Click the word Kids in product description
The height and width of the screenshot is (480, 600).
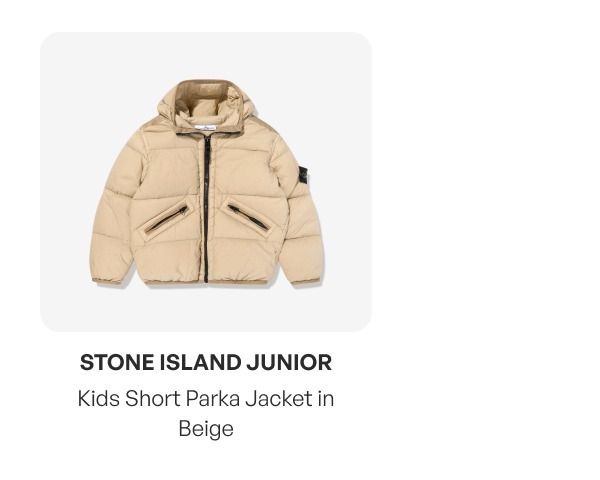coord(99,398)
